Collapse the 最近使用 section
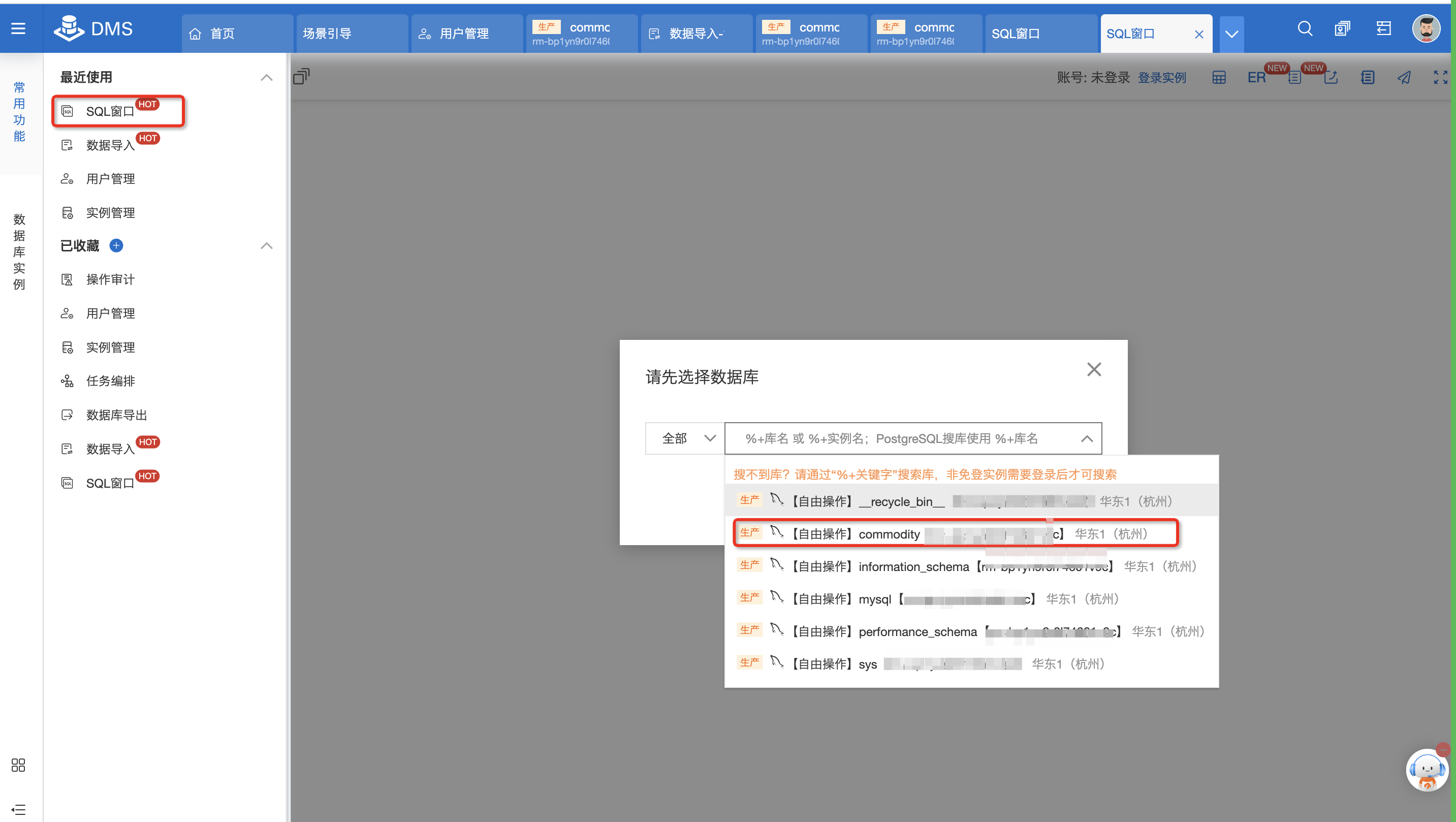Viewport: 1456px width, 822px height. click(x=266, y=77)
